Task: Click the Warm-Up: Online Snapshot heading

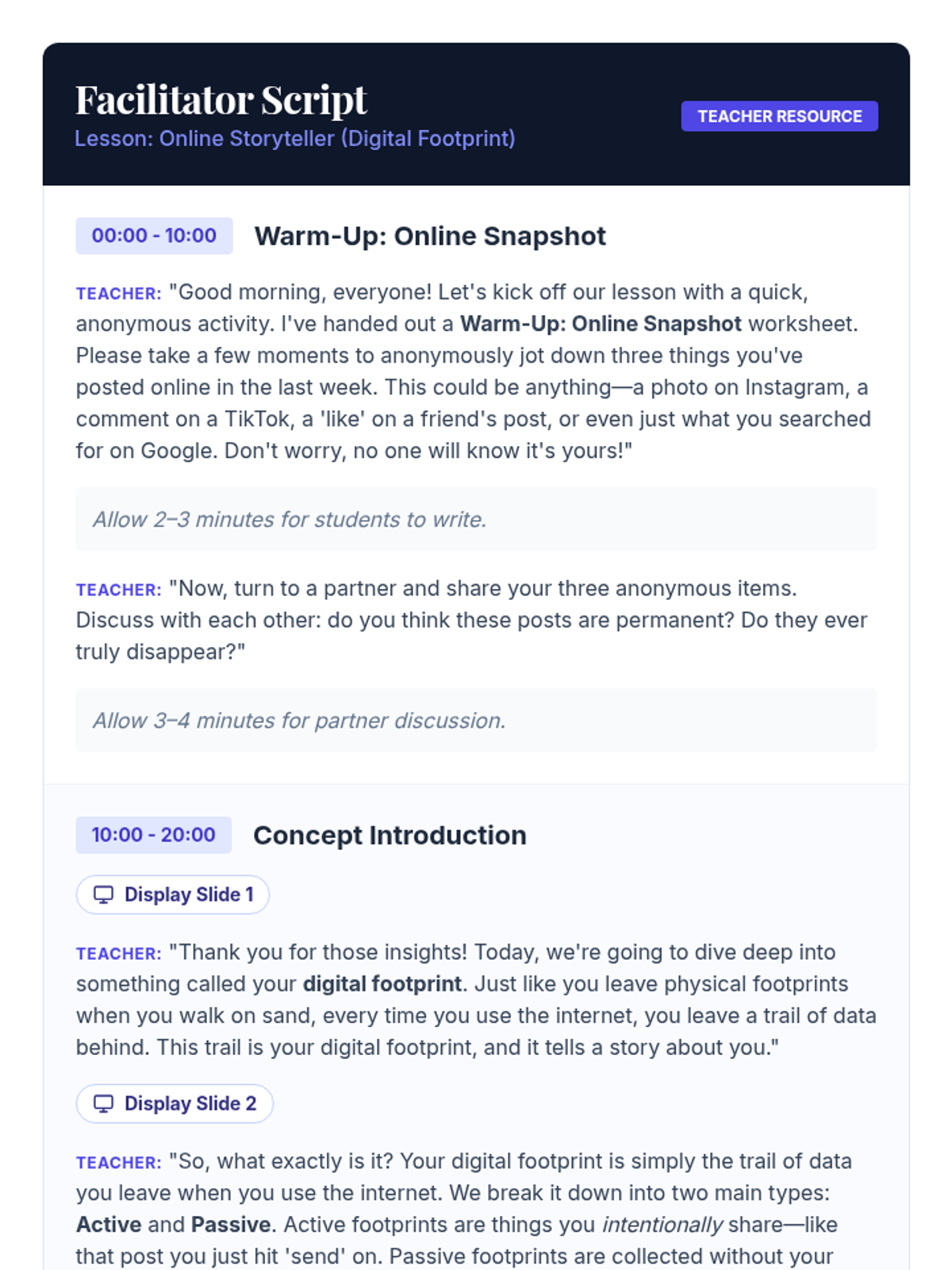Action: (430, 236)
